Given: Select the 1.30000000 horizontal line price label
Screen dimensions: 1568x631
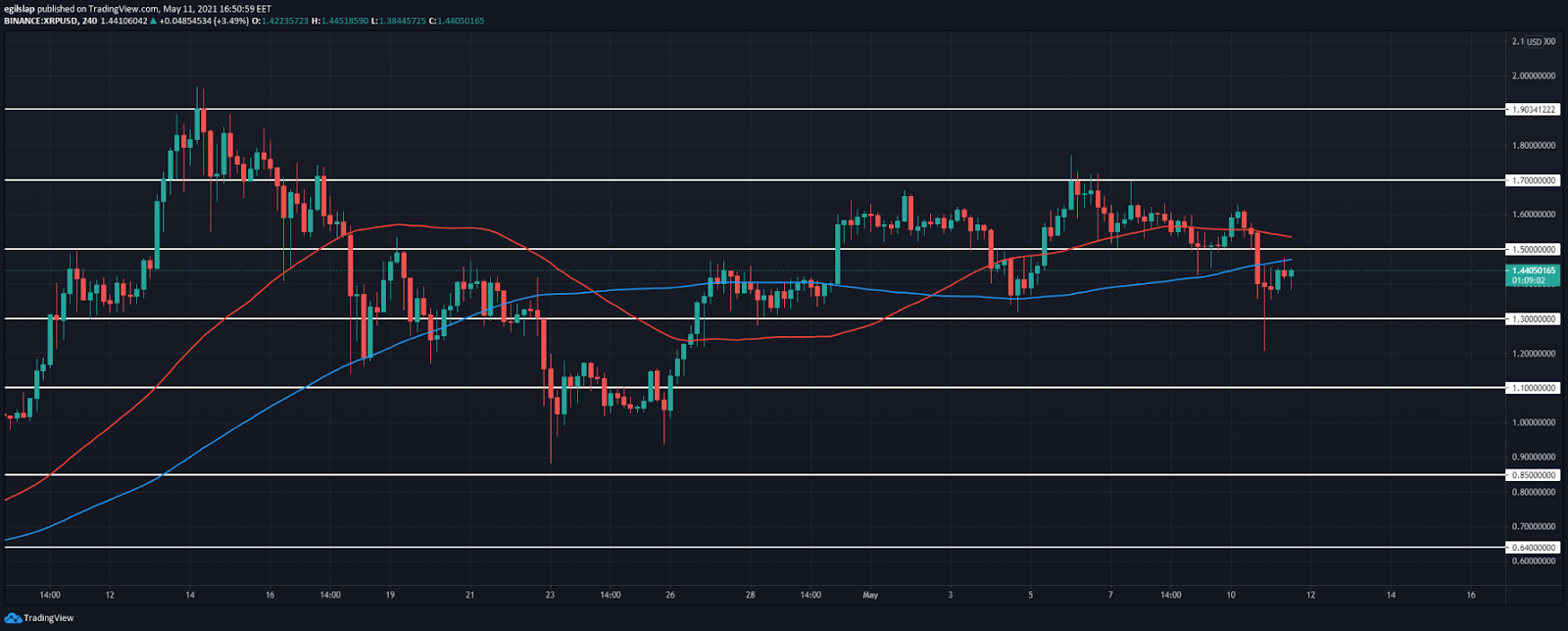Looking at the screenshot, I should (x=1534, y=319).
